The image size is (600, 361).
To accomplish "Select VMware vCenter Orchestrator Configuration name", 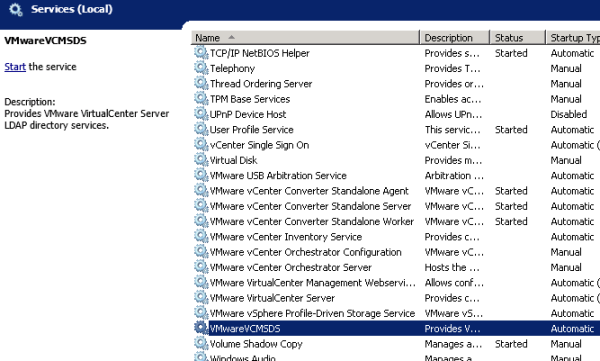I will click(306, 252).
